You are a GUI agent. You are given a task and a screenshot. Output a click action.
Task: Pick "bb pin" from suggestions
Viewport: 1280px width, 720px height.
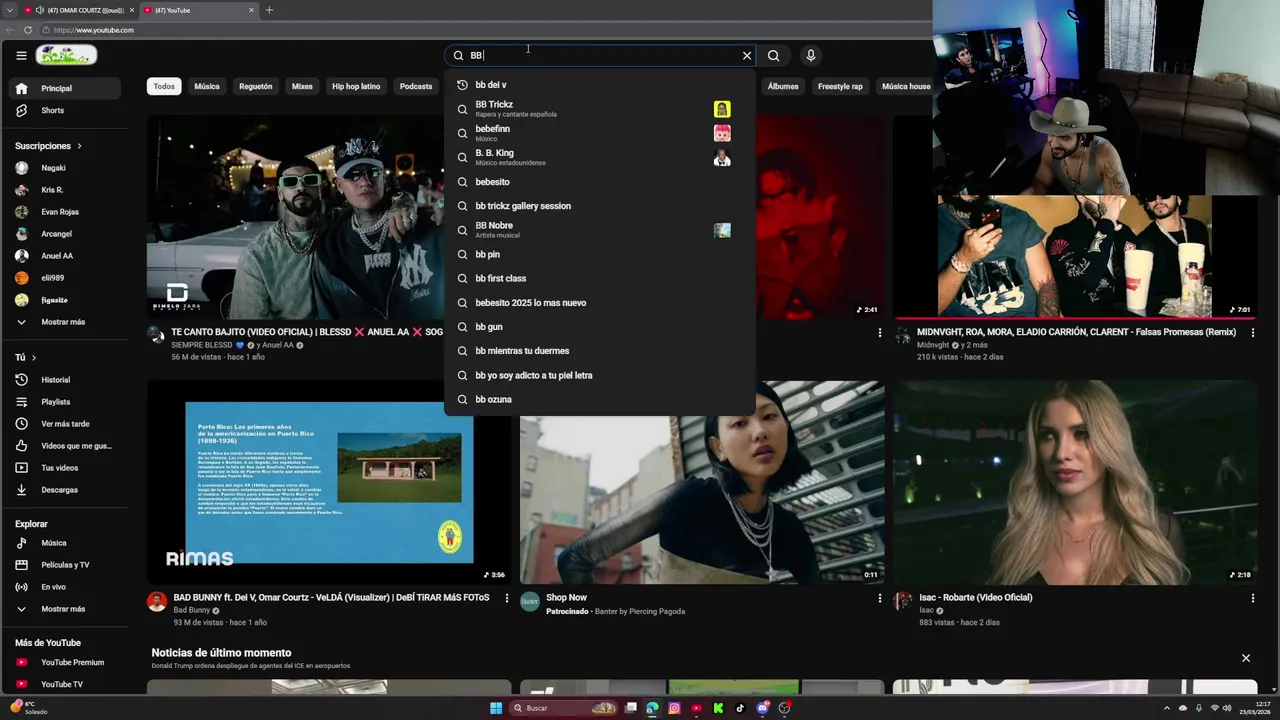pyautogui.click(x=599, y=254)
